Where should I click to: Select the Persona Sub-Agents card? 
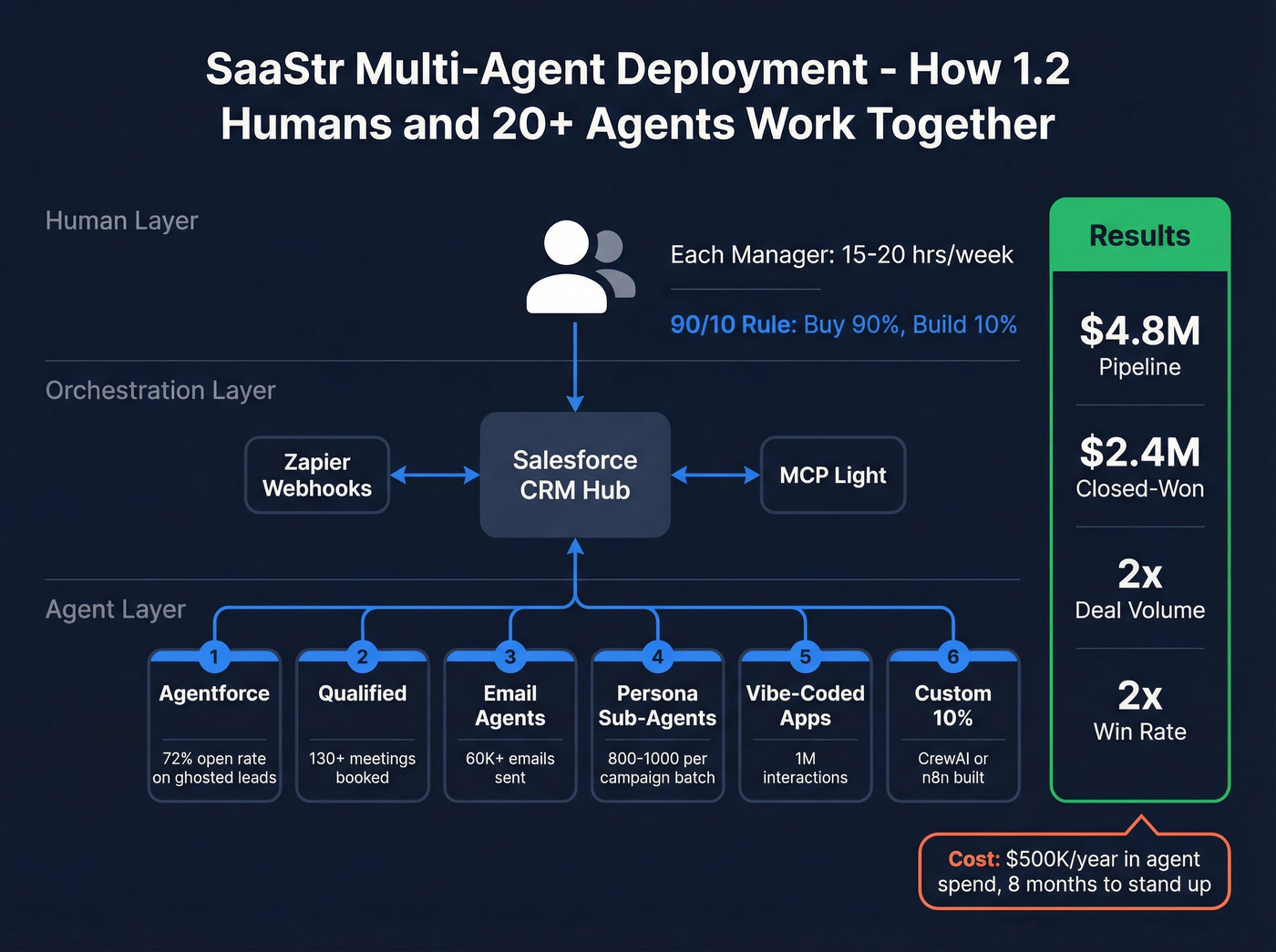[x=657, y=724]
